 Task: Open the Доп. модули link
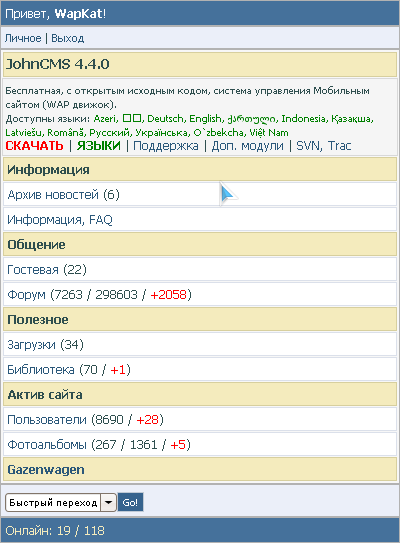(247, 146)
